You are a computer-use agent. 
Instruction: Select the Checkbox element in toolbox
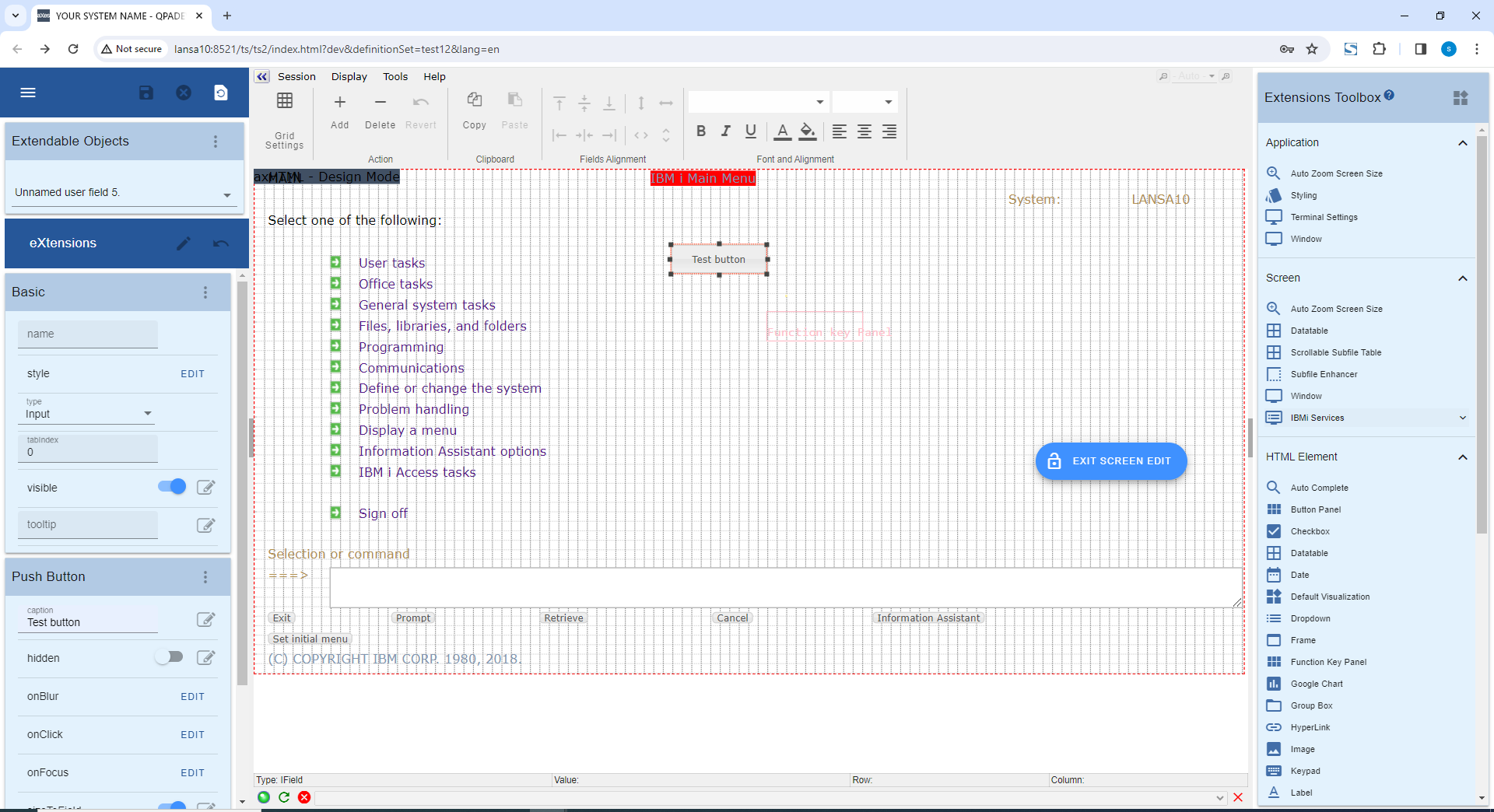point(1310,531)
